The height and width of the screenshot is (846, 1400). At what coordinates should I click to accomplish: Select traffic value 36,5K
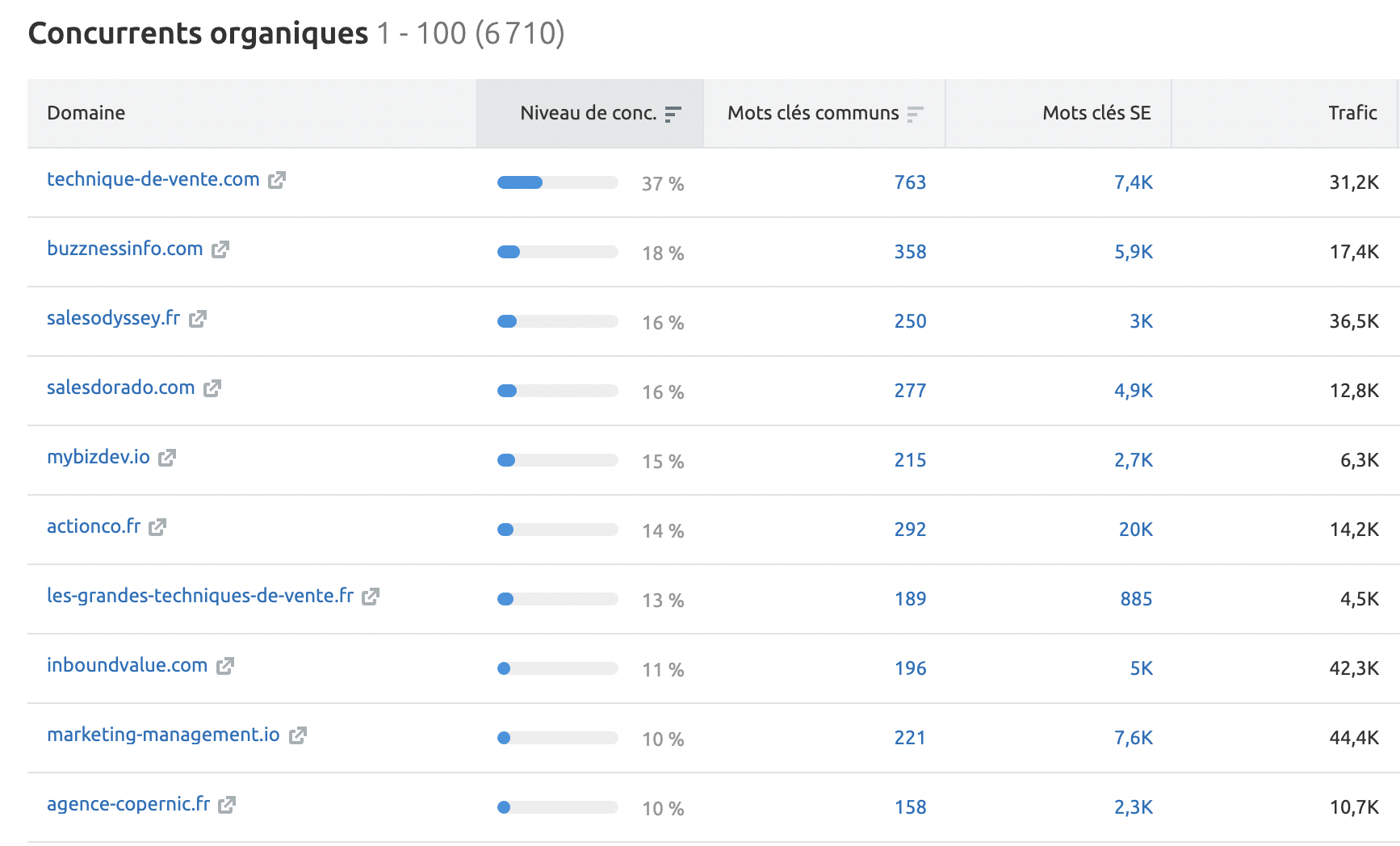click(x=1354, y=321)
